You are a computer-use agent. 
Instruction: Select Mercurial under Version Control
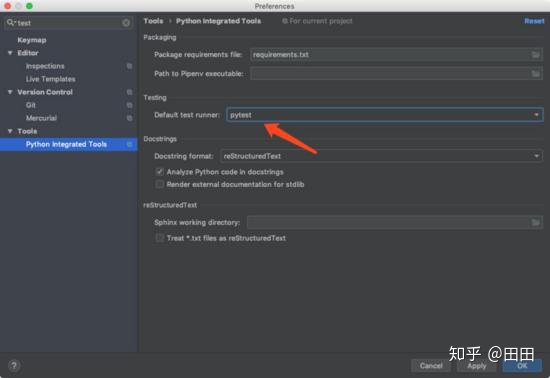point(41,118)
